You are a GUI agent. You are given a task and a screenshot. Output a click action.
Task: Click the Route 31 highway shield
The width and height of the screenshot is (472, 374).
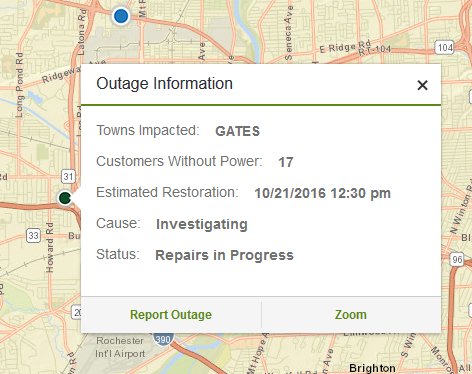tap(68, 176)
